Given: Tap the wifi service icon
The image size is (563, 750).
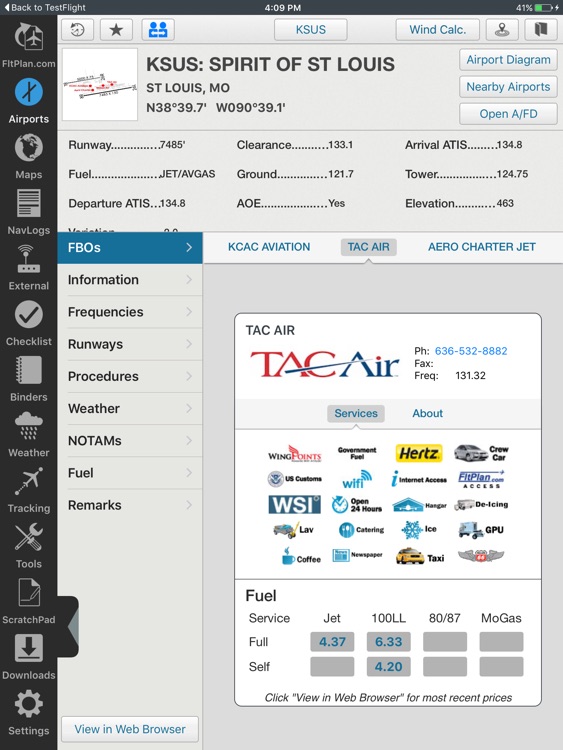Looking at the screenshot, I should pyautogui.click(x=357, y=479).
